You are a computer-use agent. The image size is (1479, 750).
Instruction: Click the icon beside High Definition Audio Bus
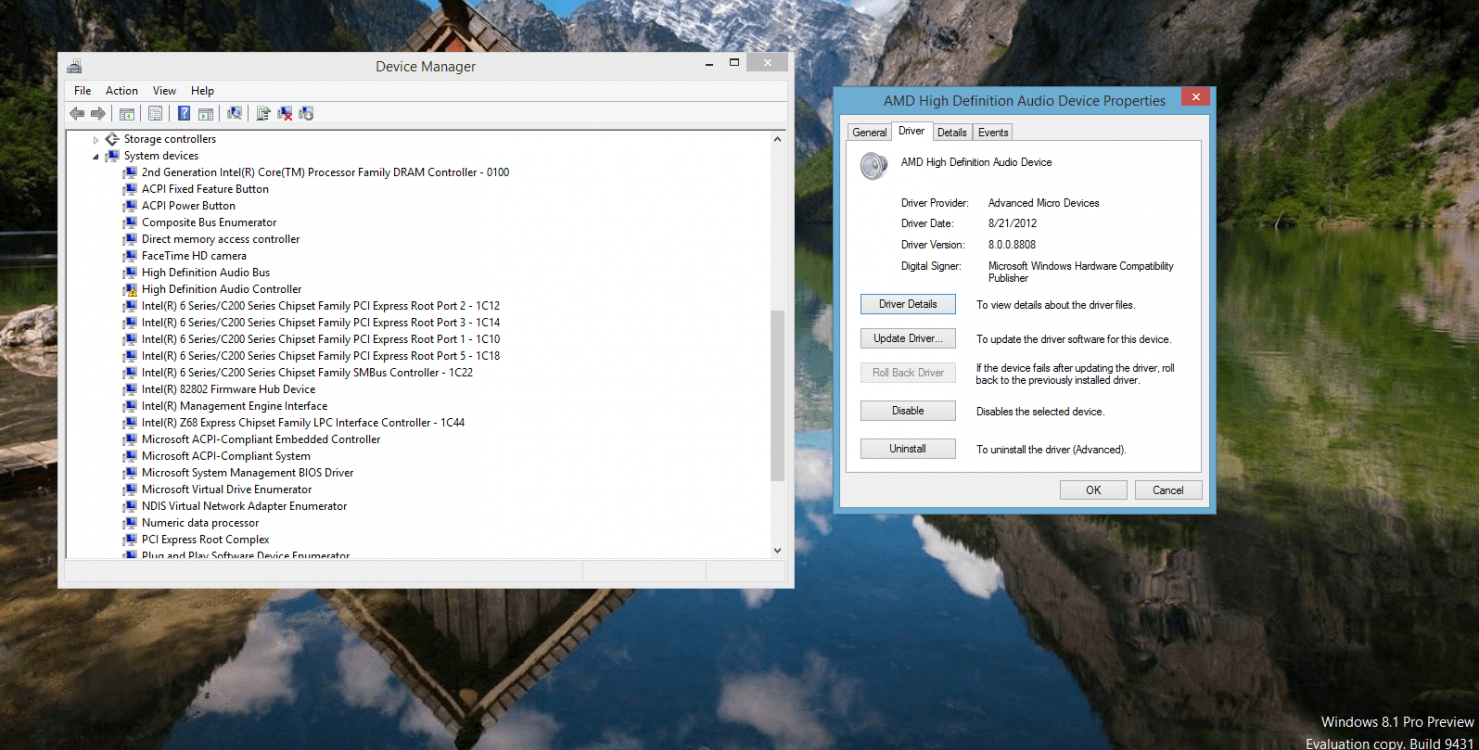coord(129,272)
